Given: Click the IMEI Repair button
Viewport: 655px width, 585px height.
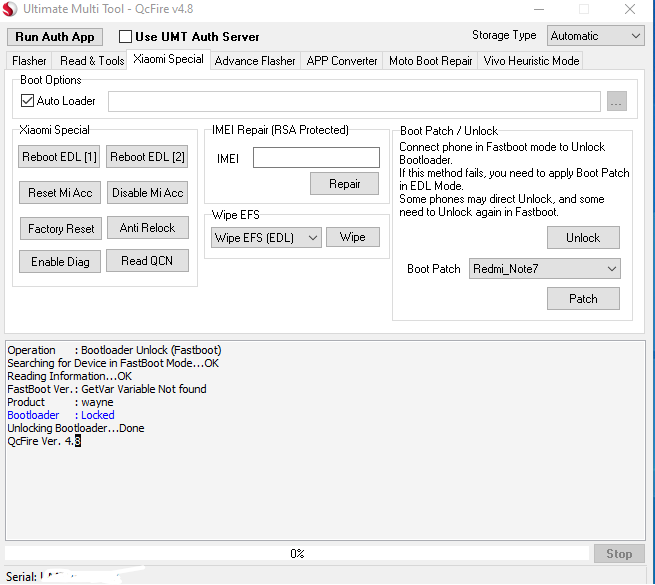Looking at the screenshot, I should 345,183.
